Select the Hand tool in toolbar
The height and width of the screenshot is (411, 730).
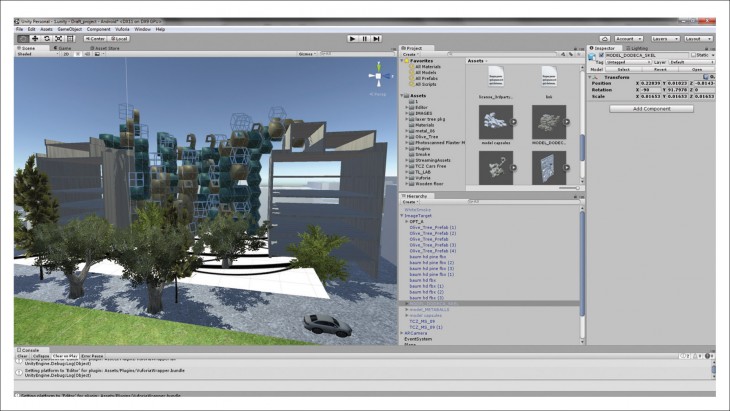[x=22, y=38]
